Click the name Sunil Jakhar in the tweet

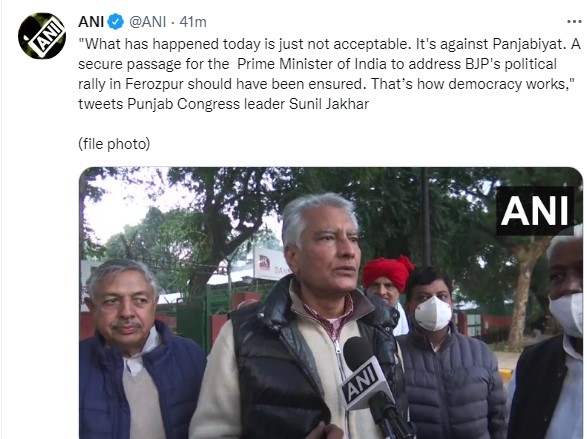click(329, 104)
